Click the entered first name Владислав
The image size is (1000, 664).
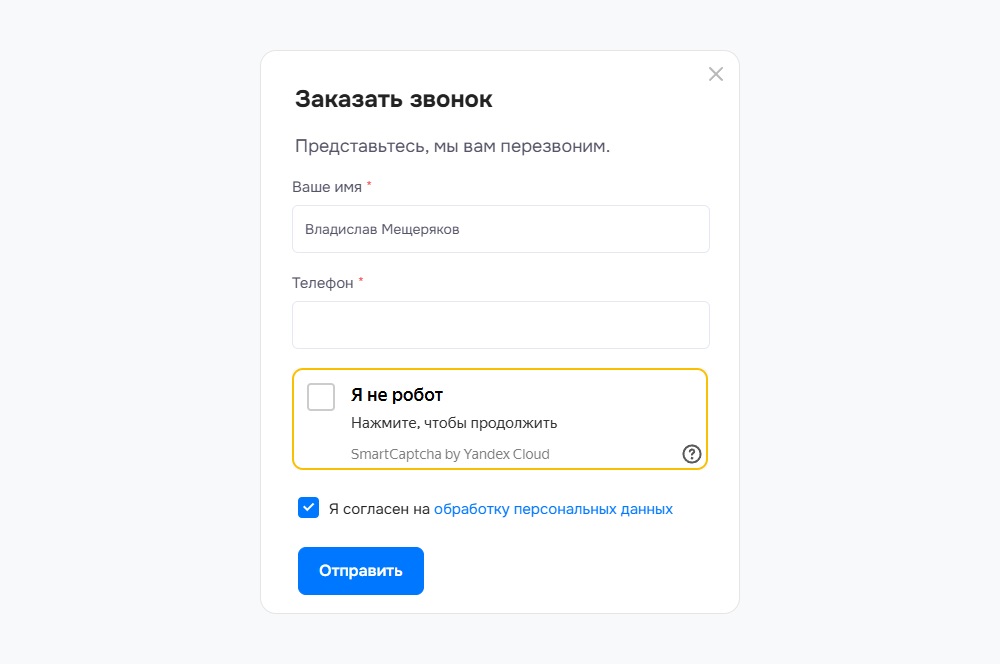341,230
